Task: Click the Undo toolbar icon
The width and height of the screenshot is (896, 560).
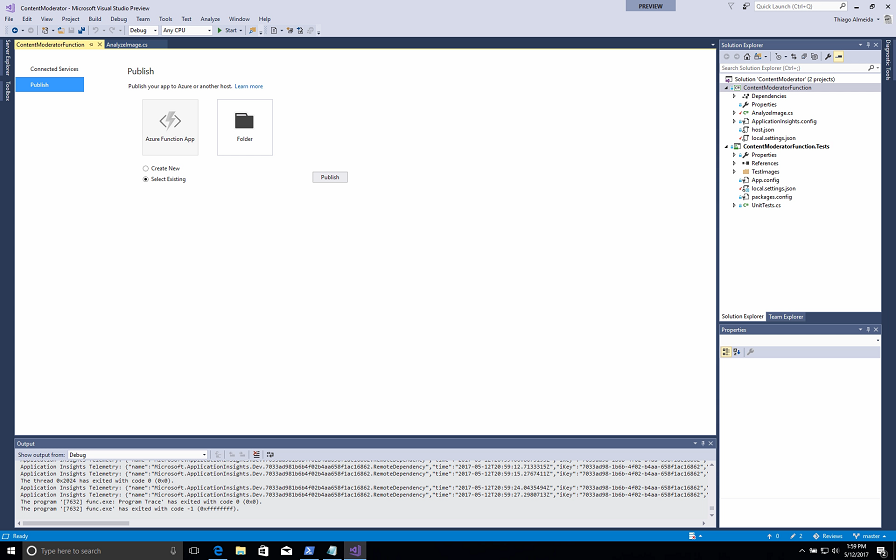Action: (95, 30)
